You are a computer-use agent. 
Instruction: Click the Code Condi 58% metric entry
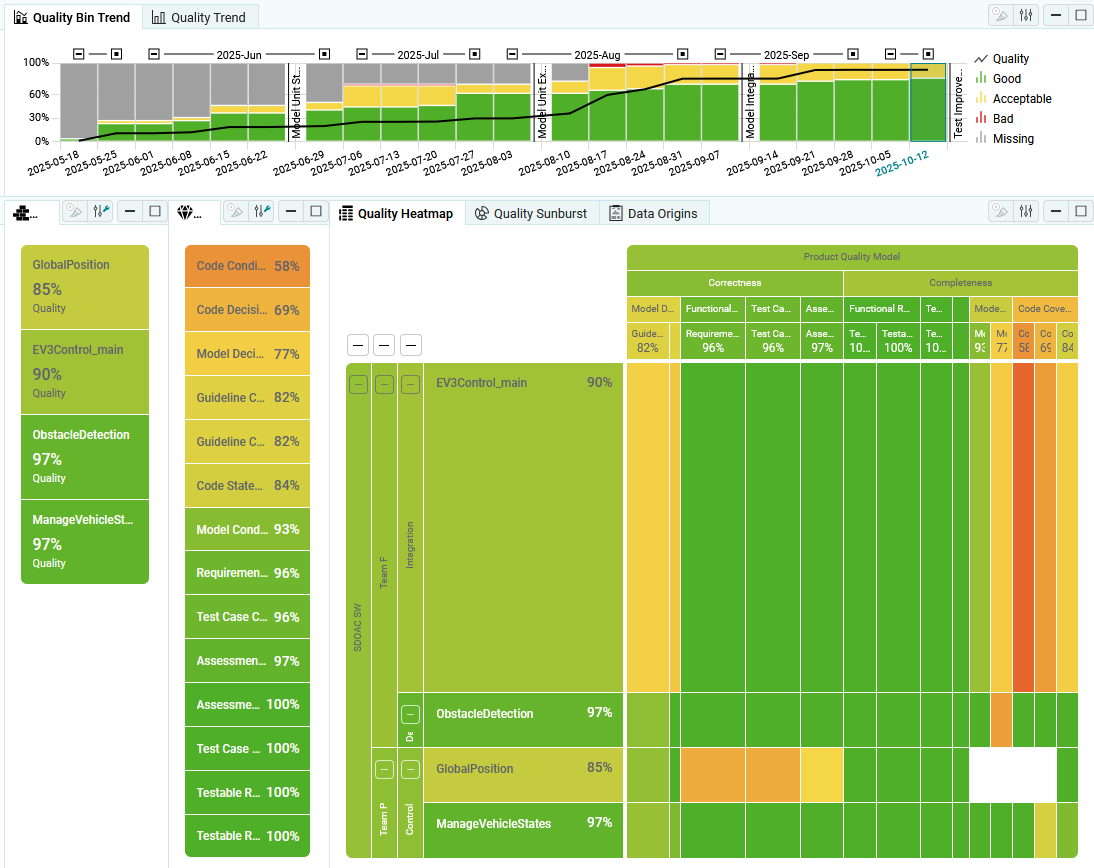click(246, 265)
